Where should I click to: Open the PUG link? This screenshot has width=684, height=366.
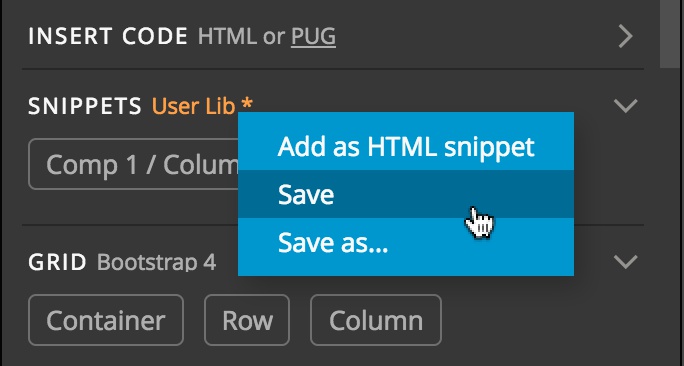[x=313, y=36]
